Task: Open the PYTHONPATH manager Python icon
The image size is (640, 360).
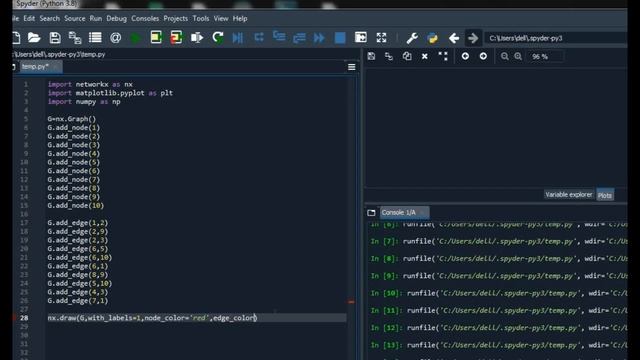Action: 432,38
